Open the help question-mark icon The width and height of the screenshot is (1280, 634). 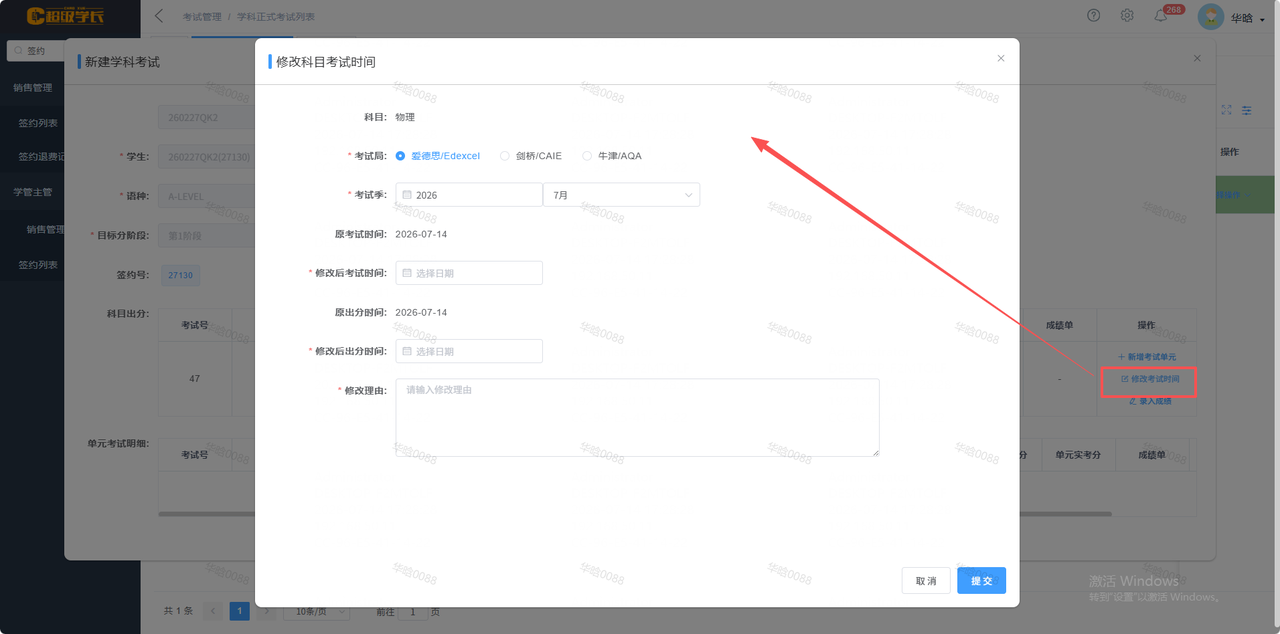point(1094,15)
